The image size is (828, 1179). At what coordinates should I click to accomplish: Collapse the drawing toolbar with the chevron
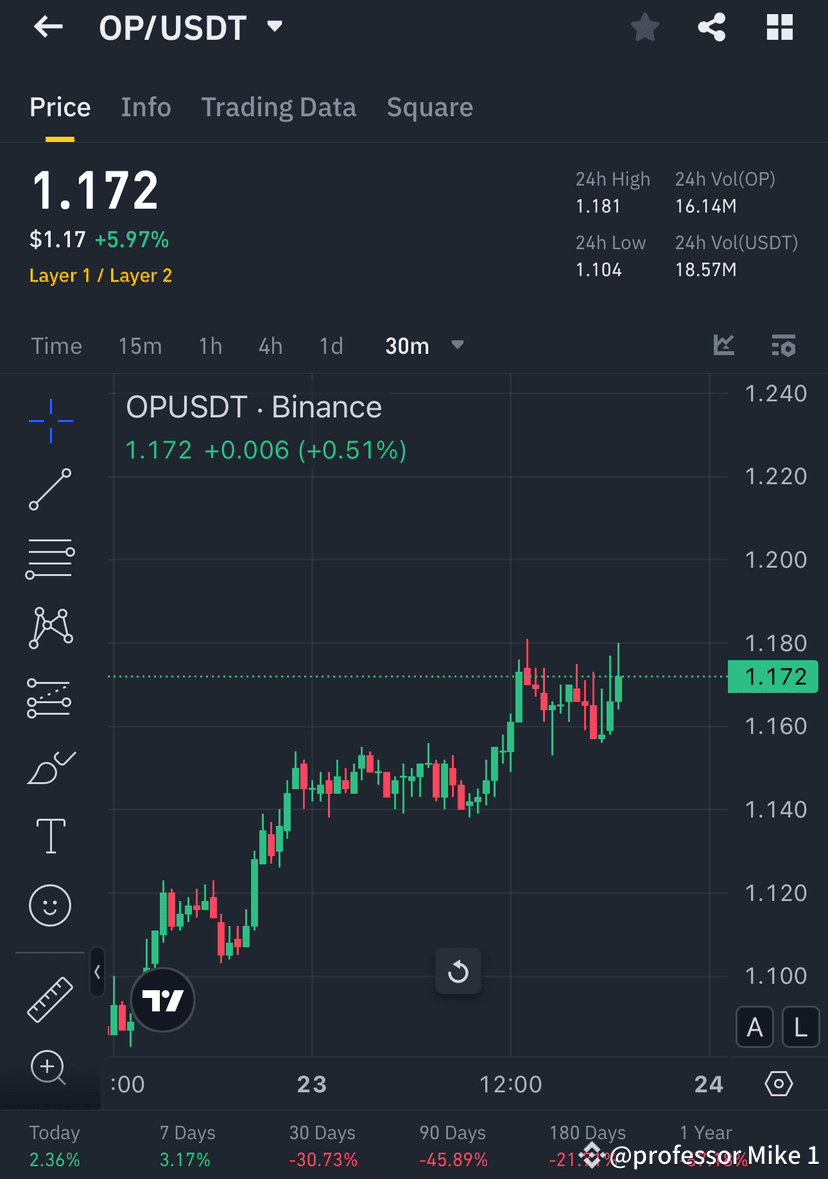coord(97,971)
